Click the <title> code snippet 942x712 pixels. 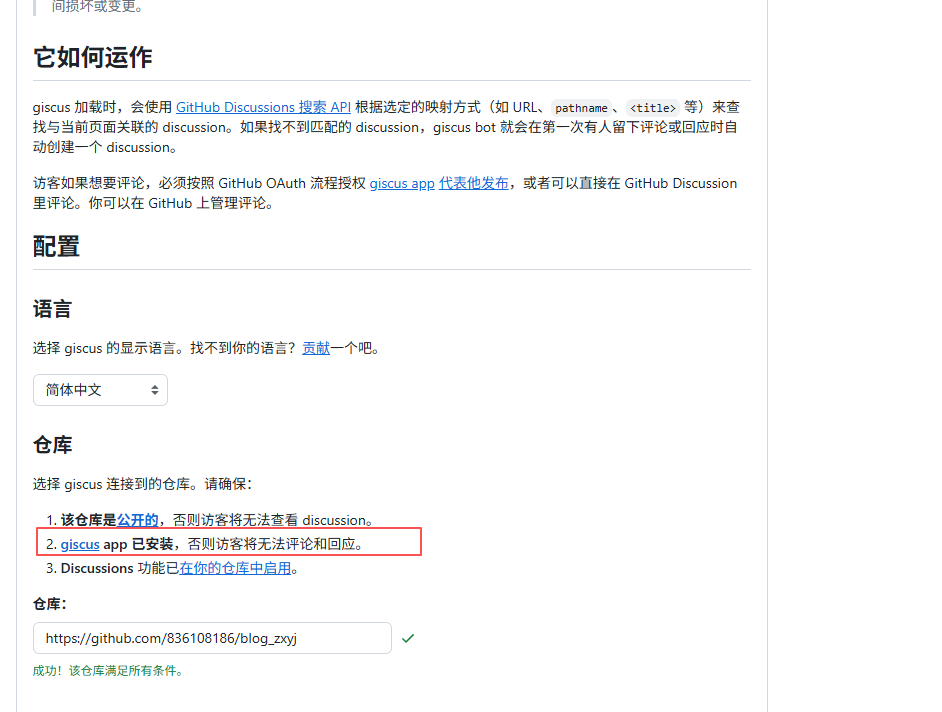tap(653, 108)
